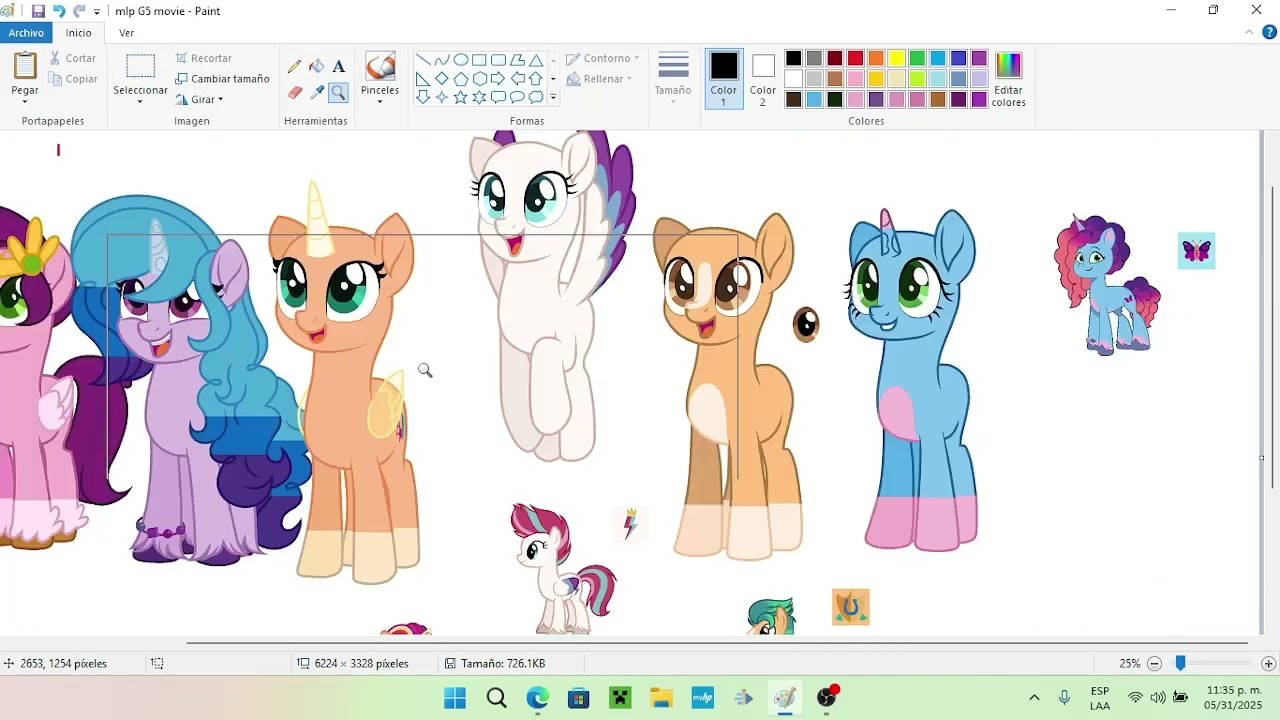Choose the rounded rectangle shape
The height and width of the screenshot is (720, 1280).
498,60
